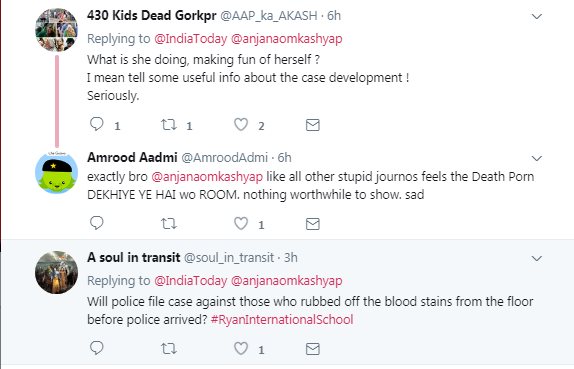Like the tweet by @soul_in_transit

(x=241, y=348)
